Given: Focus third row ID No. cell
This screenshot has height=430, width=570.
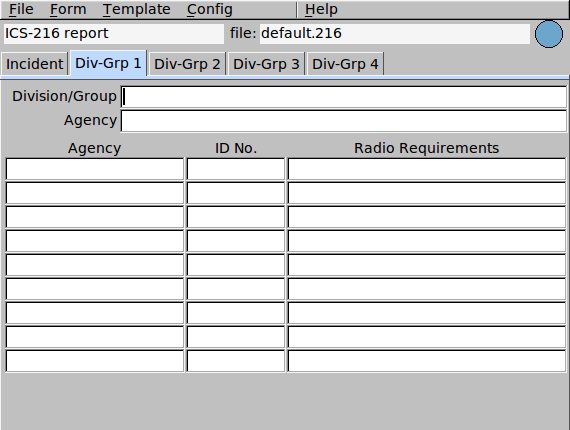Looking at the screenshot, I should tap(236, 217).
